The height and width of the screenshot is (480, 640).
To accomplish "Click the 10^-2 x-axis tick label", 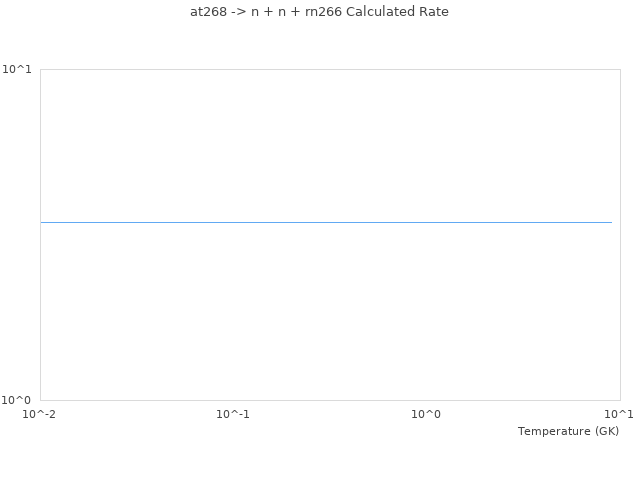I will 40,414.
